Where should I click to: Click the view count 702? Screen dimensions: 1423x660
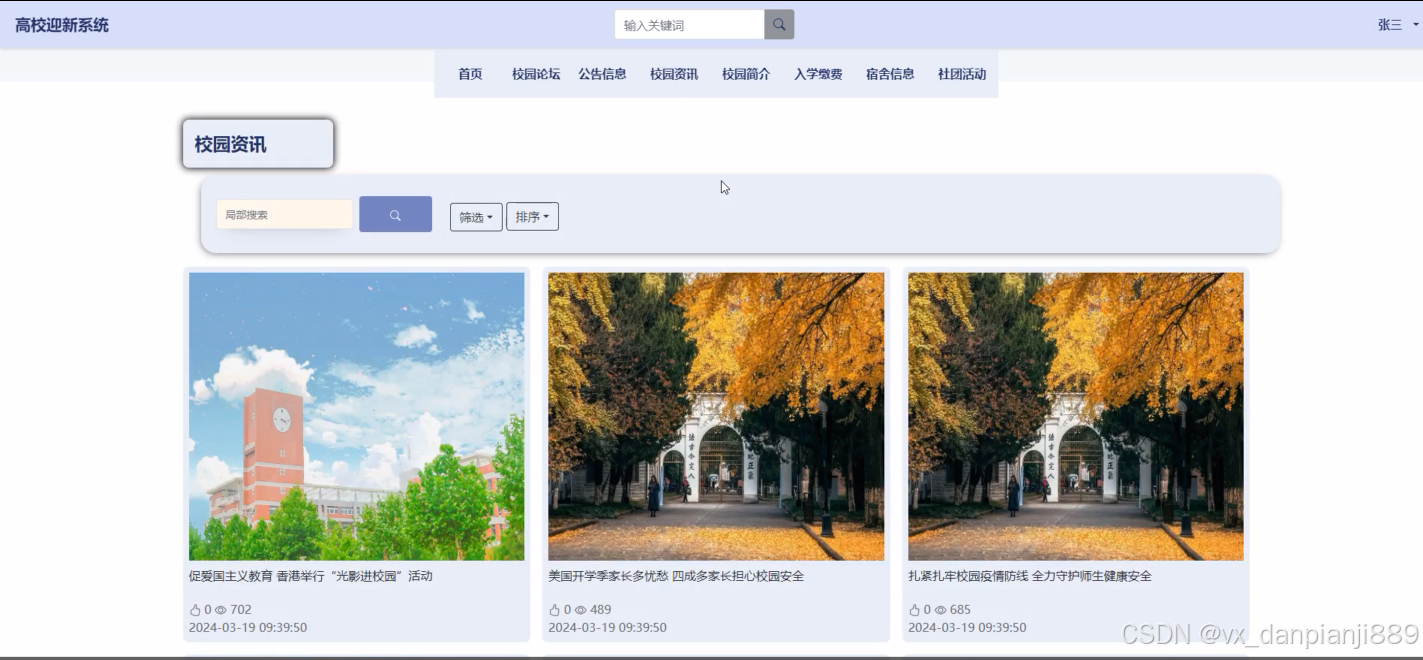point(241,610)
